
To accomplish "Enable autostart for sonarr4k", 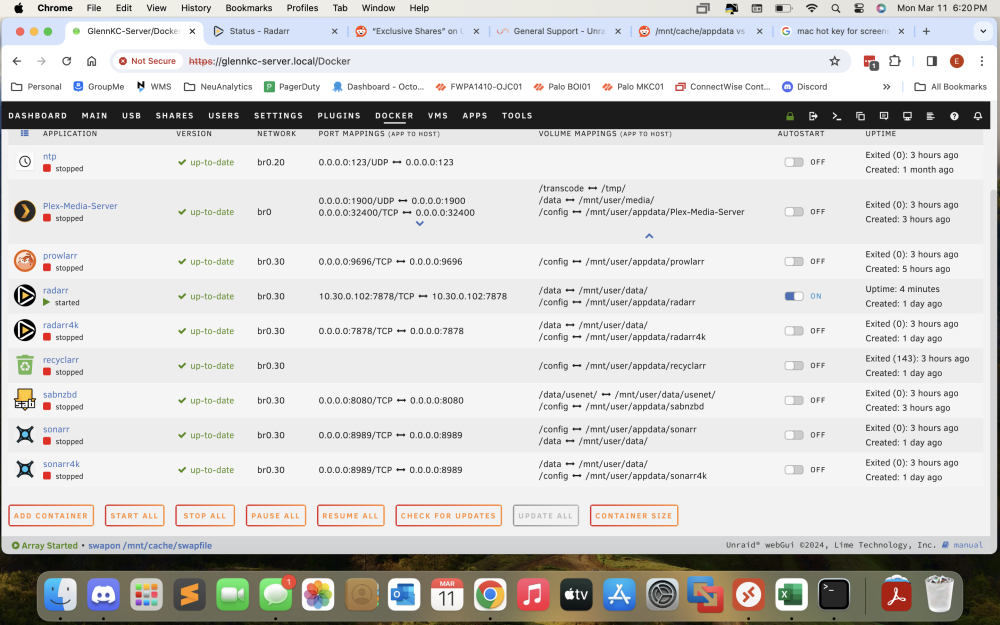I will (794, 469).
